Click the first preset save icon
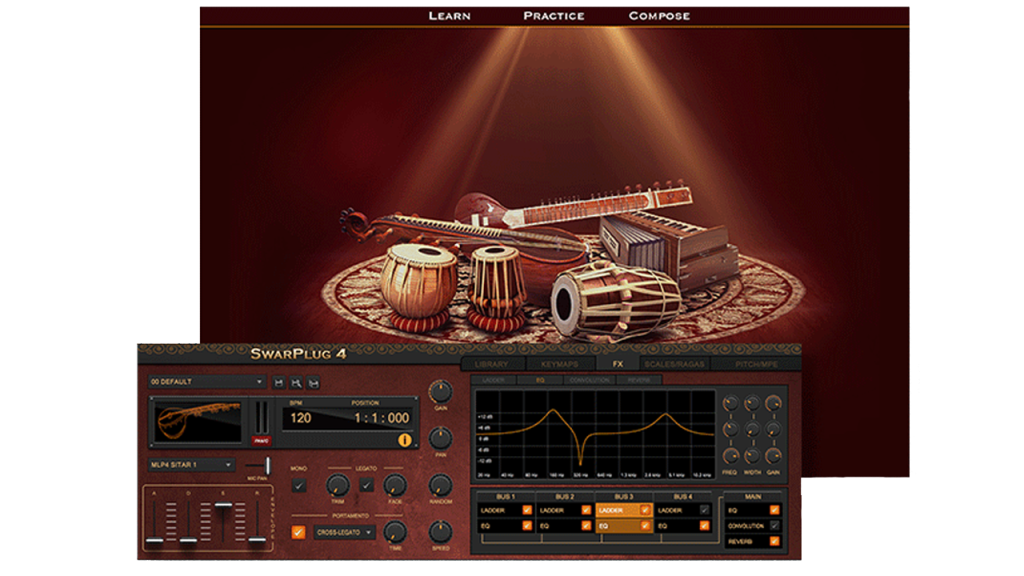Viewport: 1024px width, 576px height. click(278, 382)
